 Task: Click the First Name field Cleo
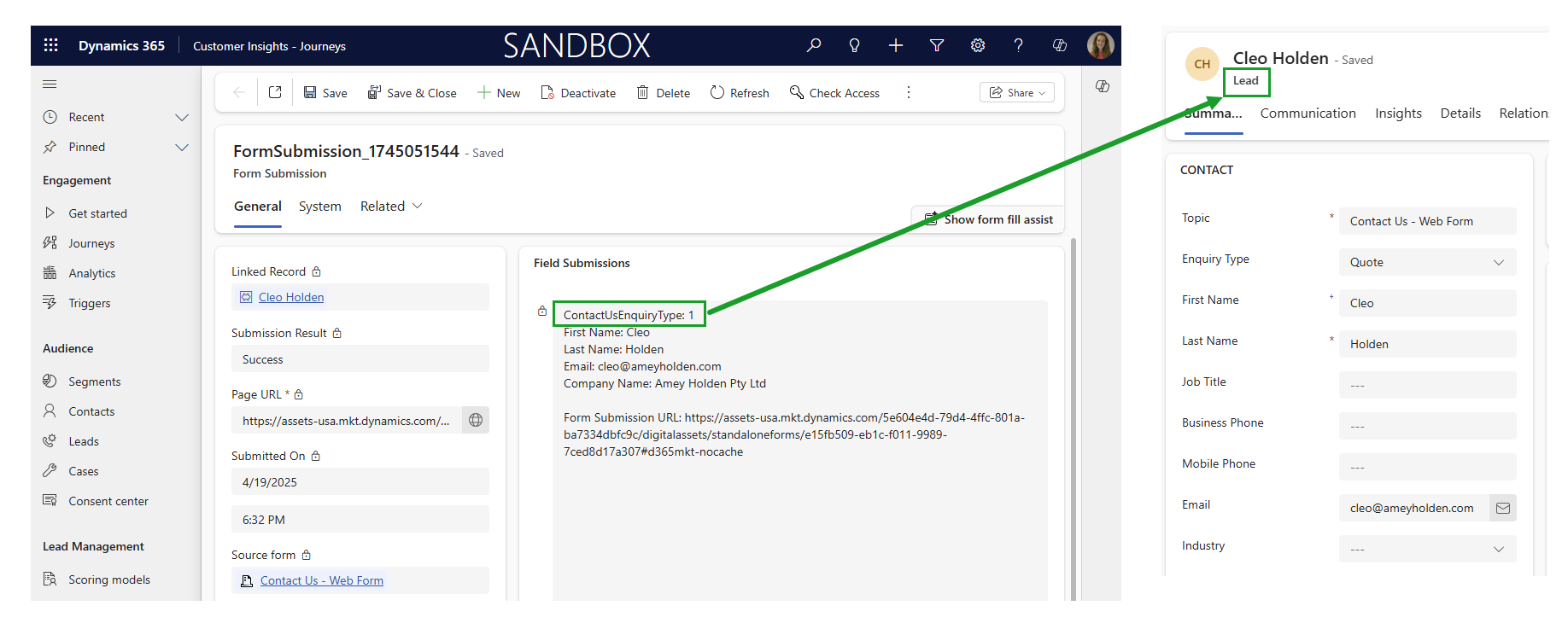click(1428, 303)
